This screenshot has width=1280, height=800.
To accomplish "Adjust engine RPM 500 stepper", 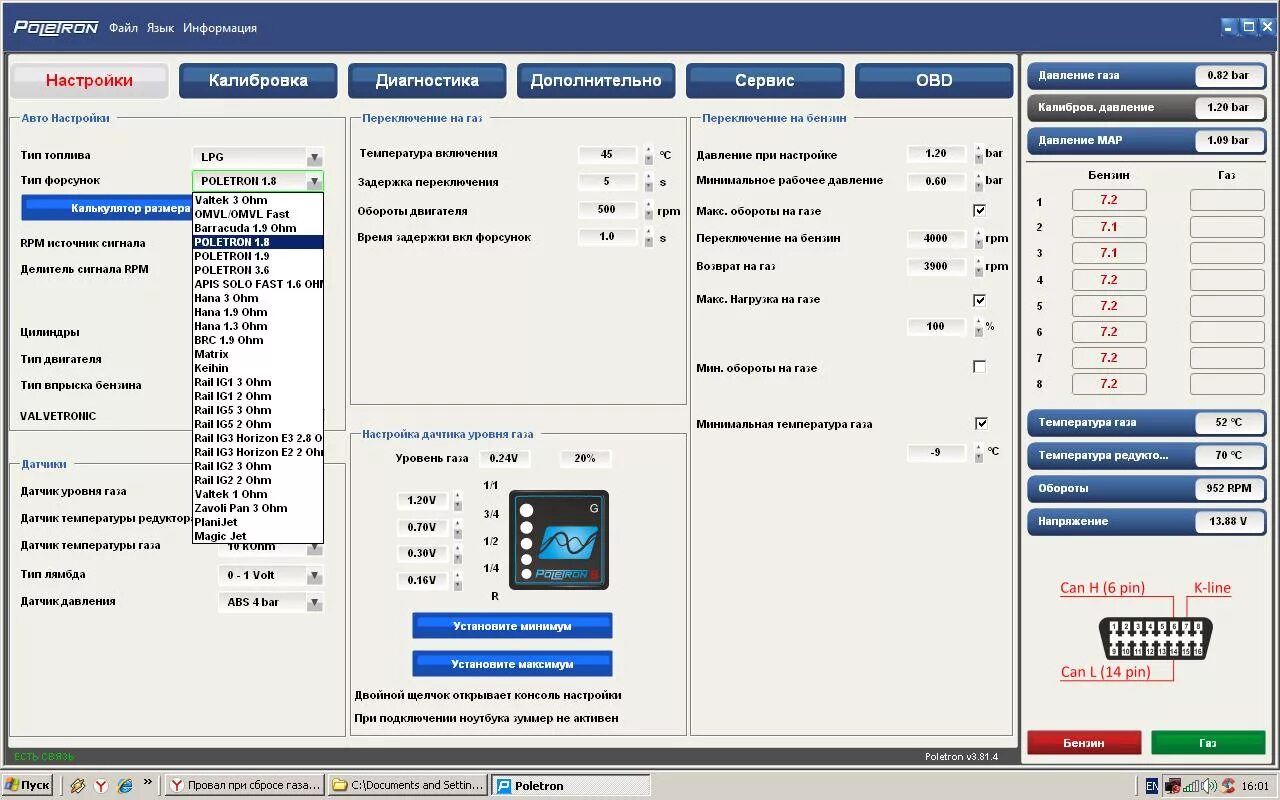I will (x=648, y=211).
